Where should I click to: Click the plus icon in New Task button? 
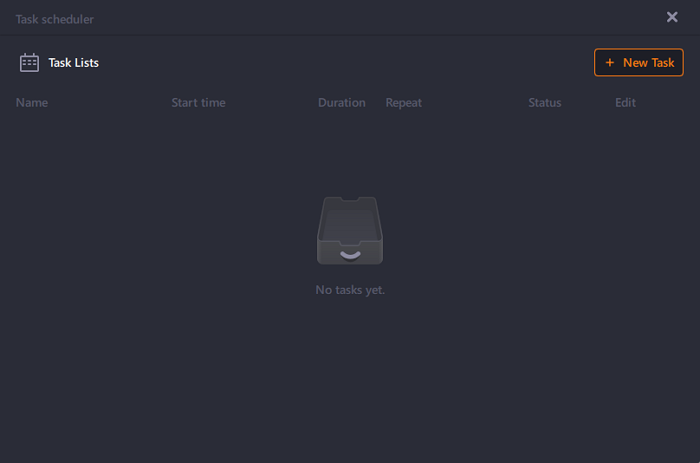(610, 63)
